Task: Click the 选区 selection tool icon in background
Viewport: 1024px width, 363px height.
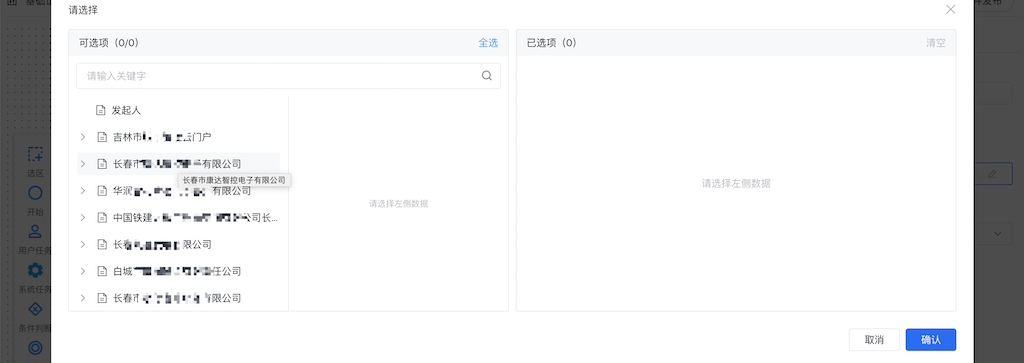Action: (x=35, y=155)
